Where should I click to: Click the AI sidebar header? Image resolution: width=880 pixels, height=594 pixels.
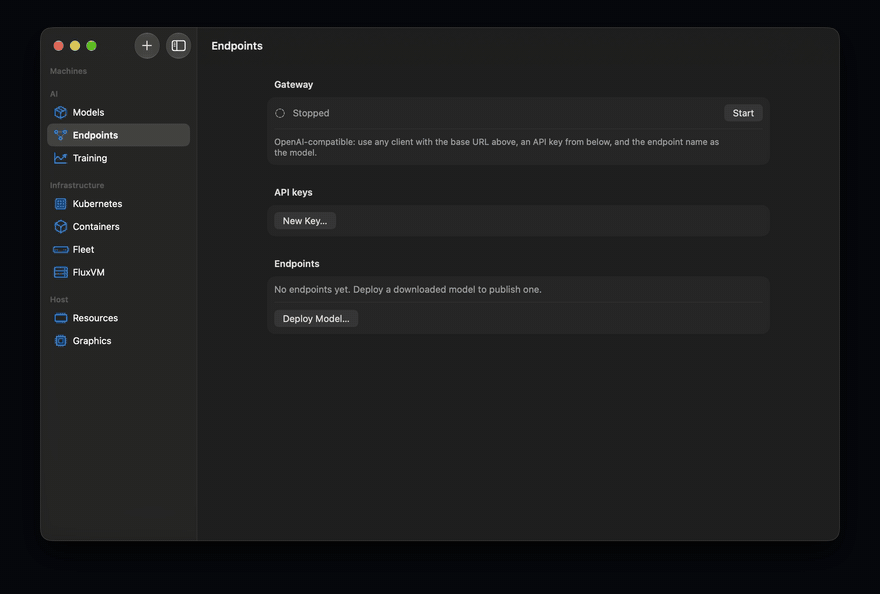pyautogui.click(x=54, y=94)
